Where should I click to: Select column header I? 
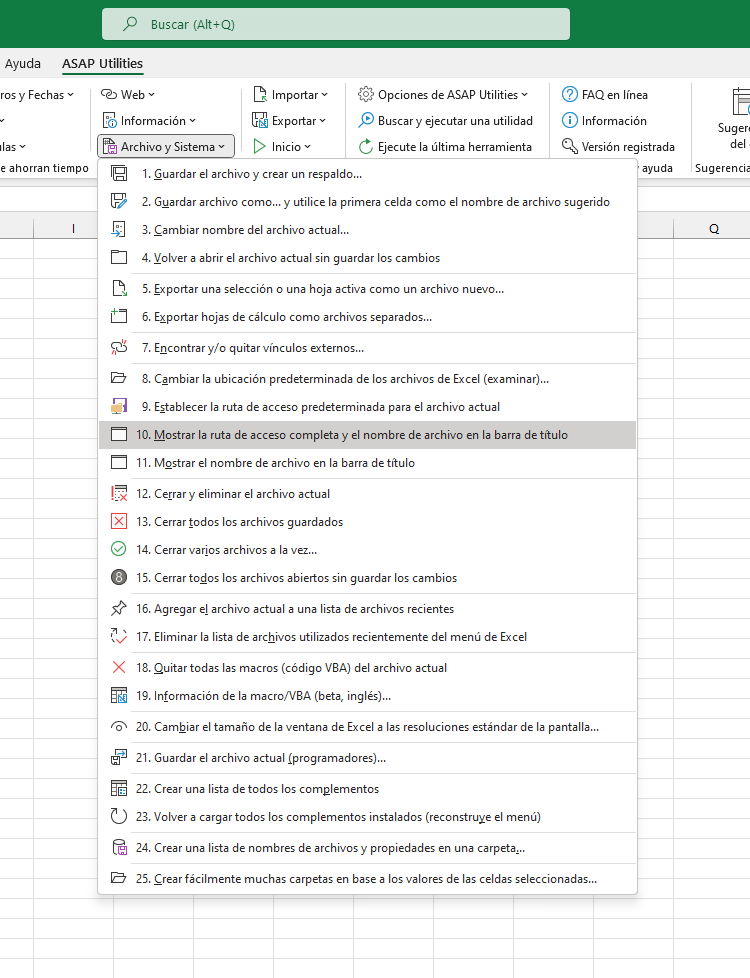pos(73,229)
